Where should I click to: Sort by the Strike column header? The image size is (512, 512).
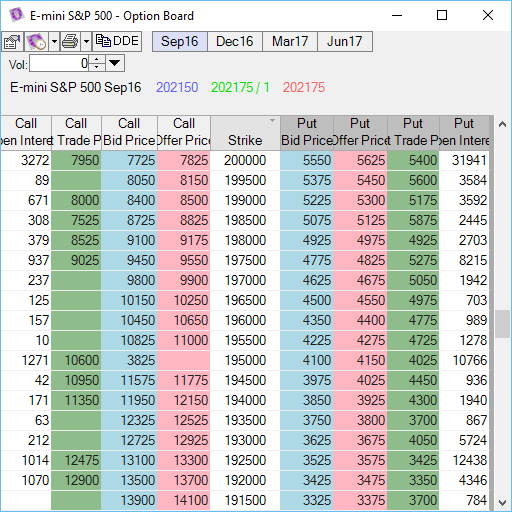click(245, 133)
